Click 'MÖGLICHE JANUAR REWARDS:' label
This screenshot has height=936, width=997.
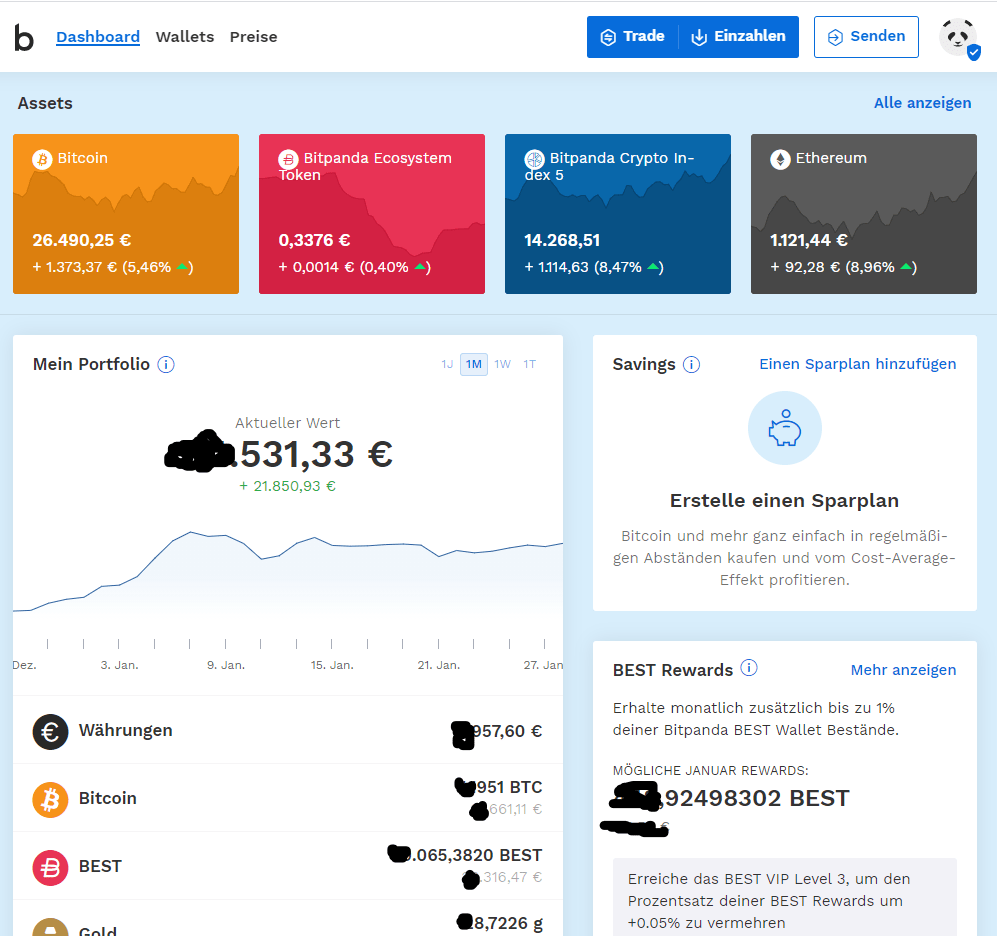(x=710, y=771)
